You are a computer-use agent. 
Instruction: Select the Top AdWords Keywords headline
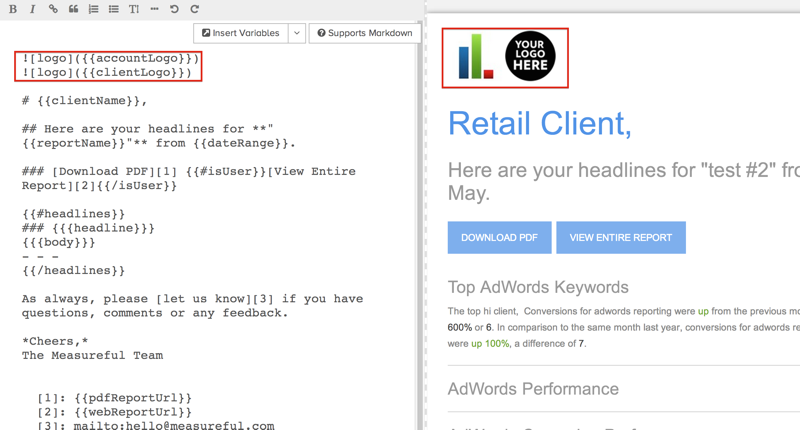tap(538, 287)
